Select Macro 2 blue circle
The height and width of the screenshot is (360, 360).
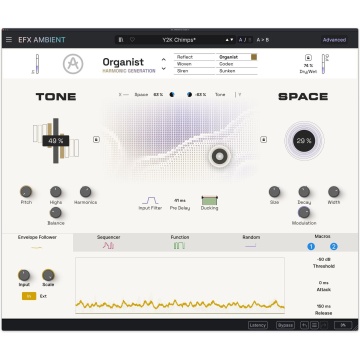[334, 247]
